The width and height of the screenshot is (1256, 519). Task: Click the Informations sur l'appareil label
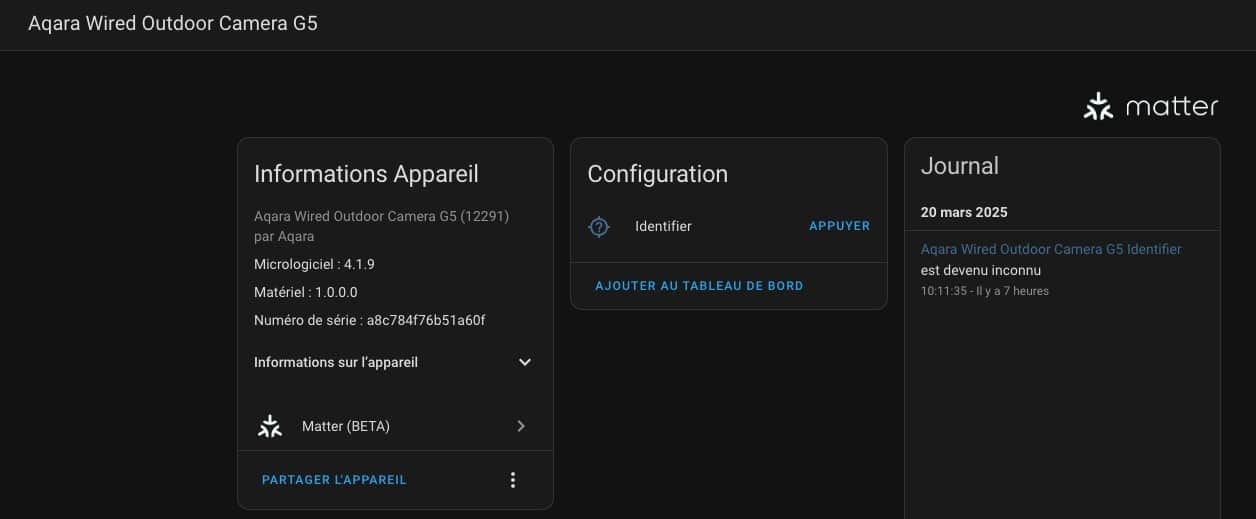336,362
